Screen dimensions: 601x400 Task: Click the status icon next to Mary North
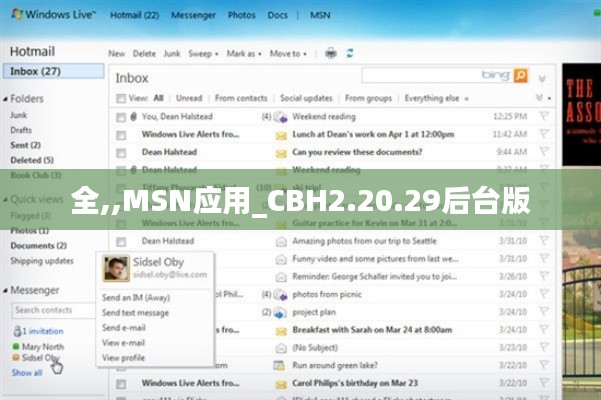point(16,346)
